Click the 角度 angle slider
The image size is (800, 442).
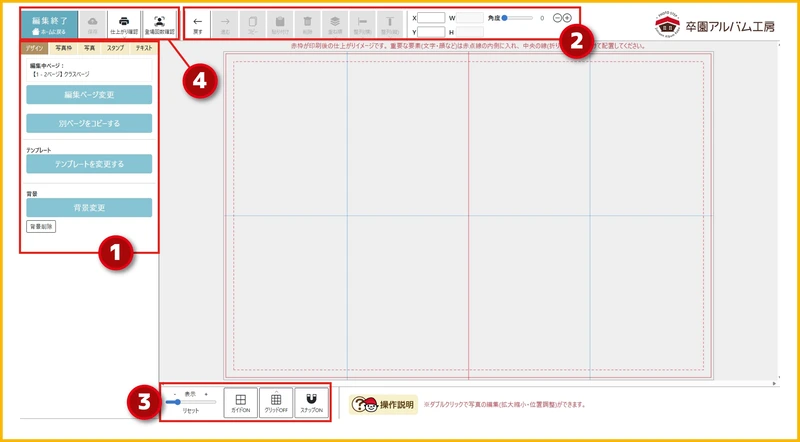click(x=517, y=18)
